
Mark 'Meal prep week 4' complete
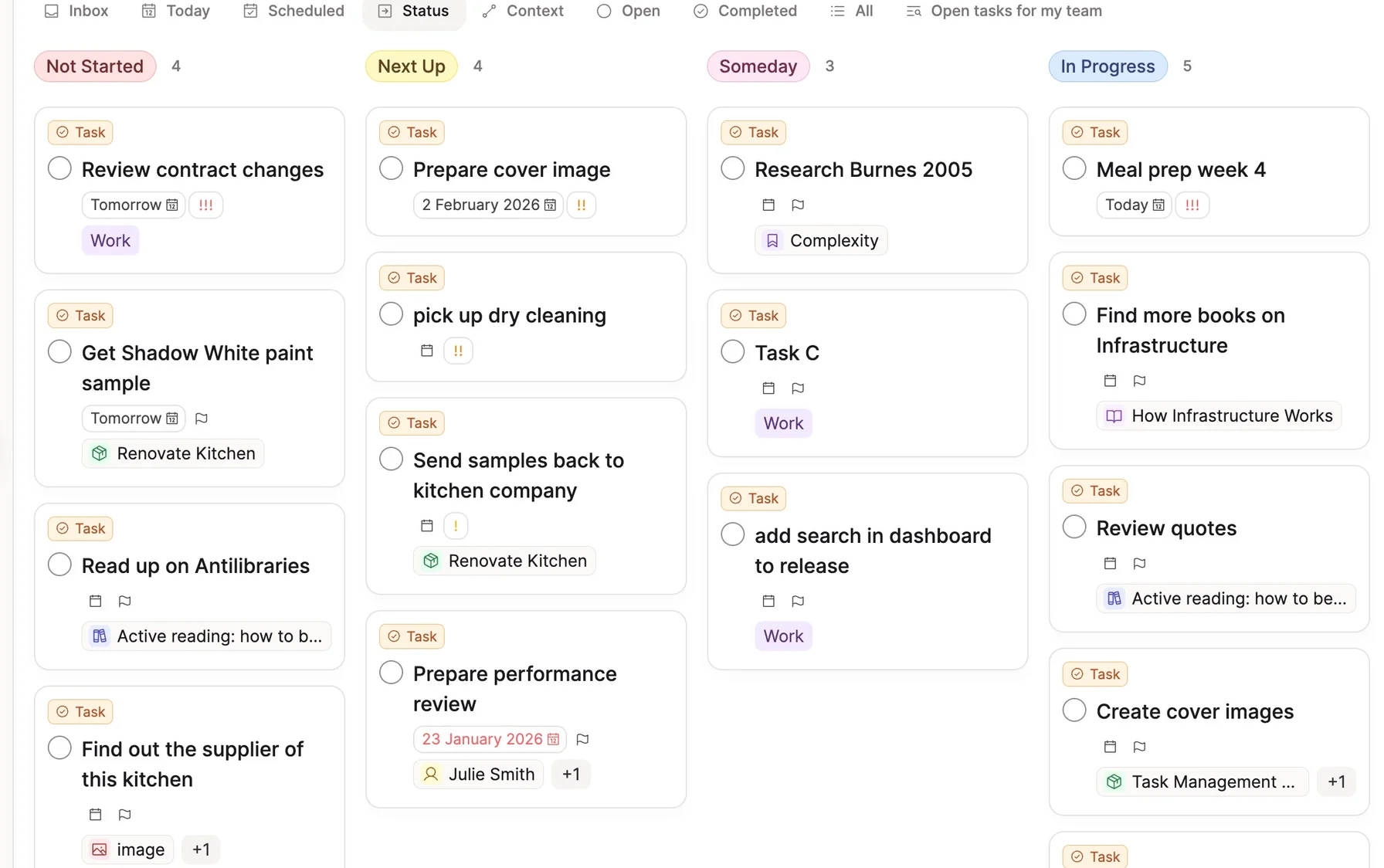1074,168
